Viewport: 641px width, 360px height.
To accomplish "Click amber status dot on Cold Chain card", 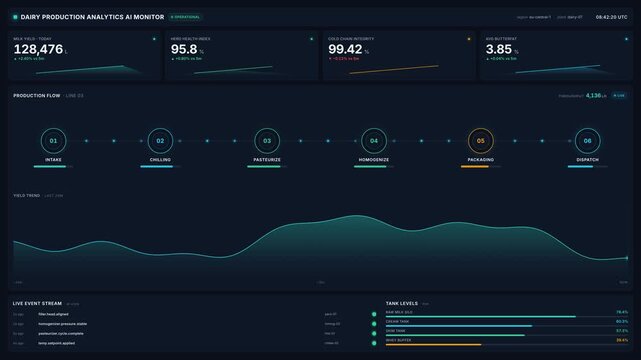I will pos(469,39).
